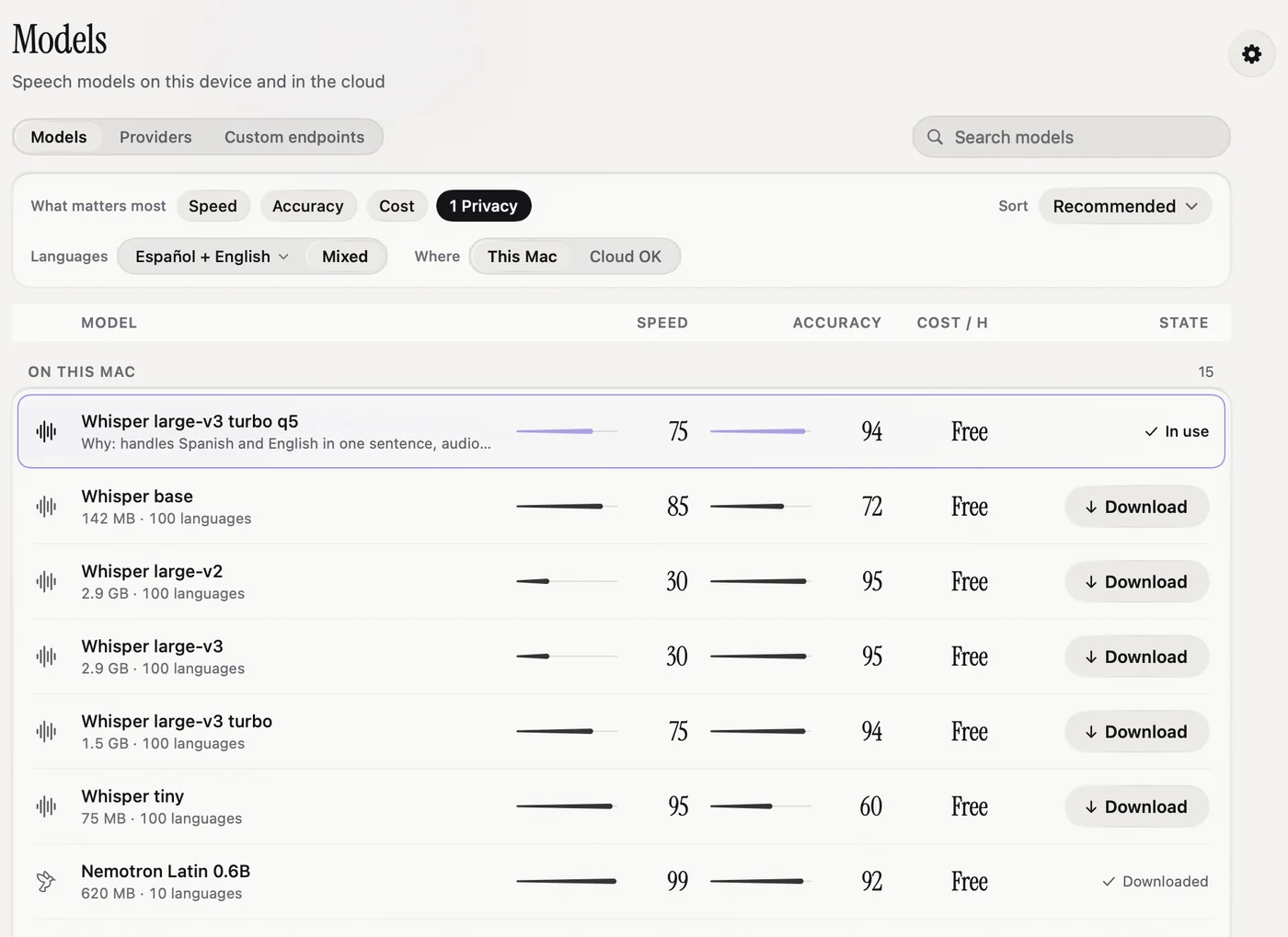Open the Español + English language dropdown
Image resolution: width=1288 pixels, height=937 pixels.
(x=212, y=257)
